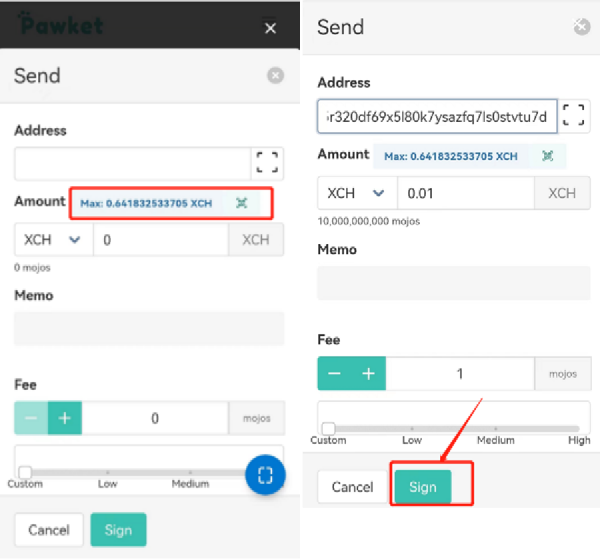Screen dimensions: 600x559
Task: Close the Pawket dark header with the X
Action: click(x=270, y=28)
